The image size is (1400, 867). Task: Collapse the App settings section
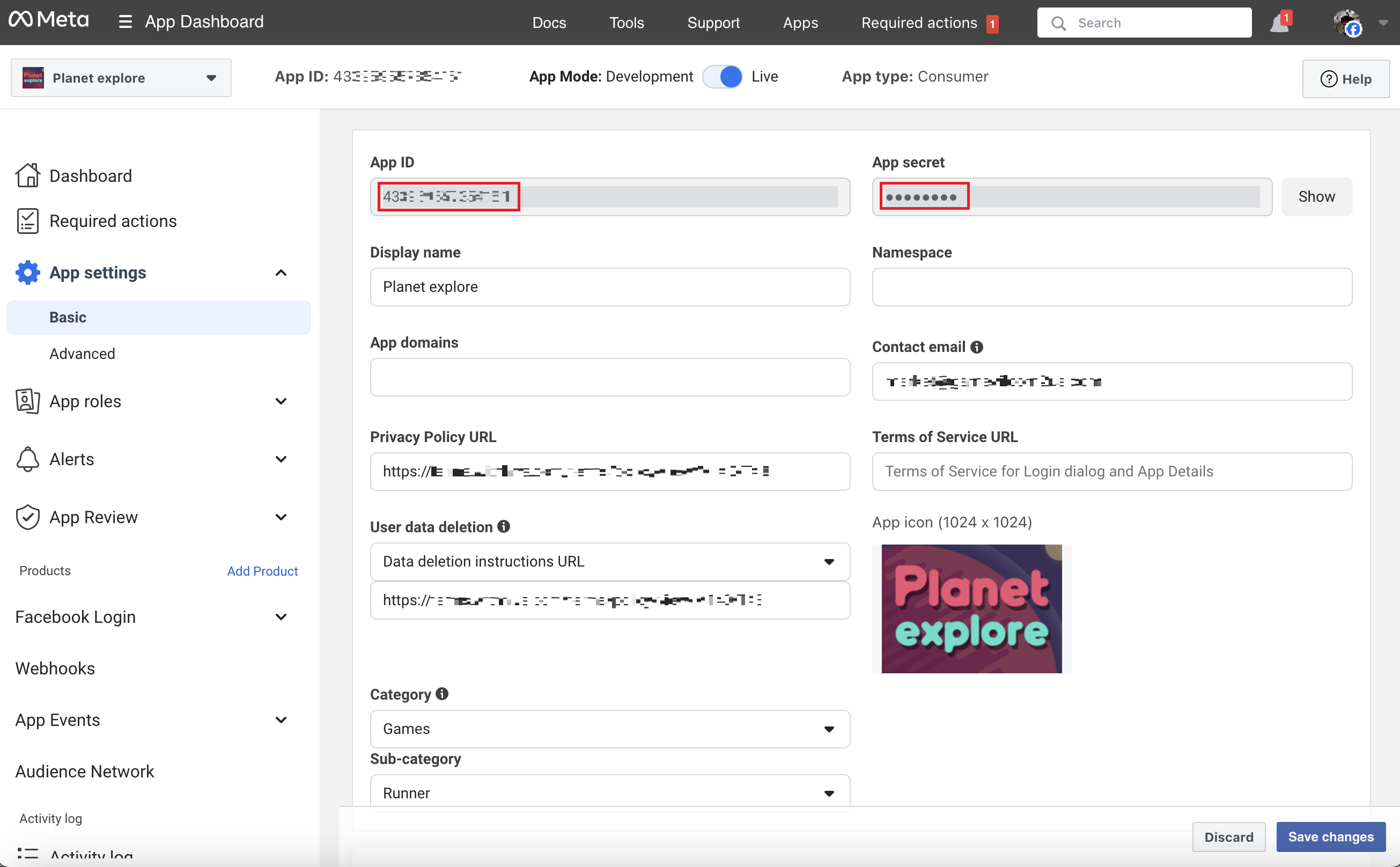coord(281,273)
